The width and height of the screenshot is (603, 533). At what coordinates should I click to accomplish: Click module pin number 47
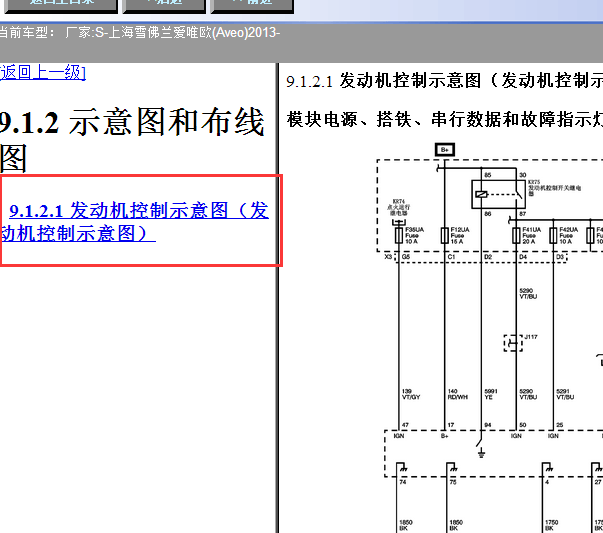coord(405,425)
